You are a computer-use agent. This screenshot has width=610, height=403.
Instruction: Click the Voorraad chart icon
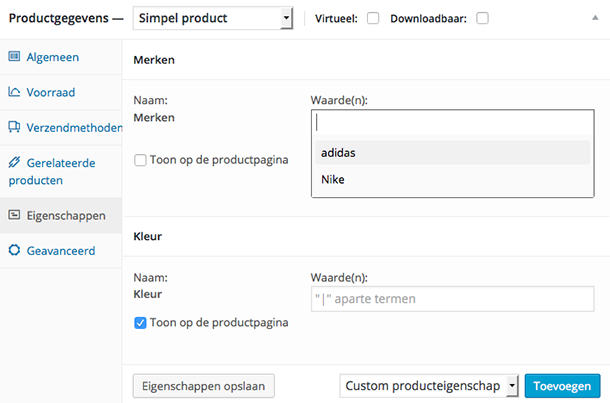coord(14,92)
